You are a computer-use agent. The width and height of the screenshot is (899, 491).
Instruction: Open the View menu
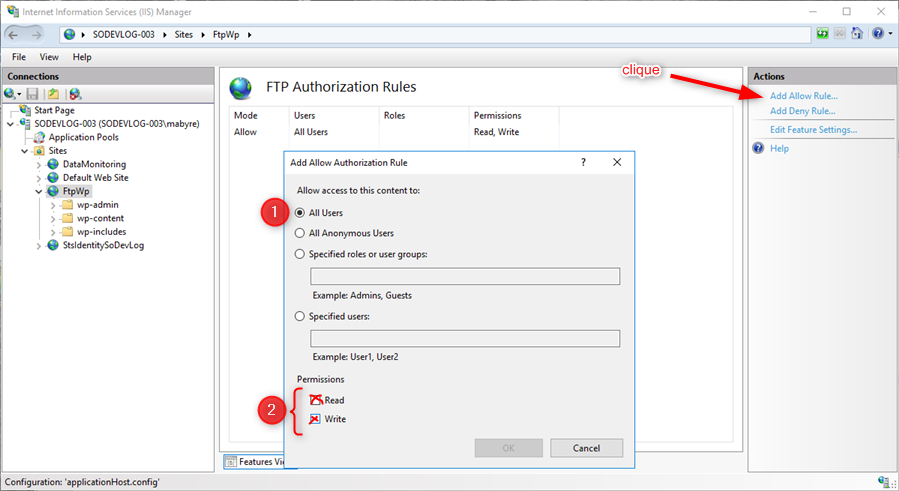49,57
